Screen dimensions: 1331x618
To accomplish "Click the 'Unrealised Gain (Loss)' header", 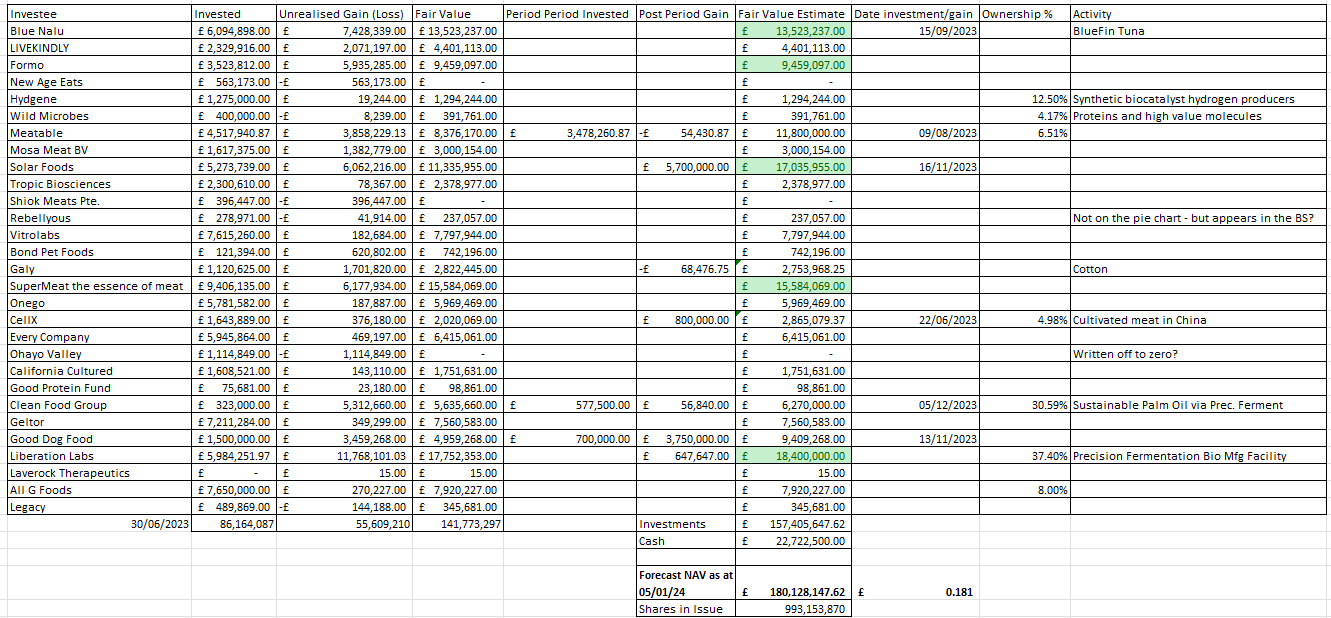I will point(344,14).
